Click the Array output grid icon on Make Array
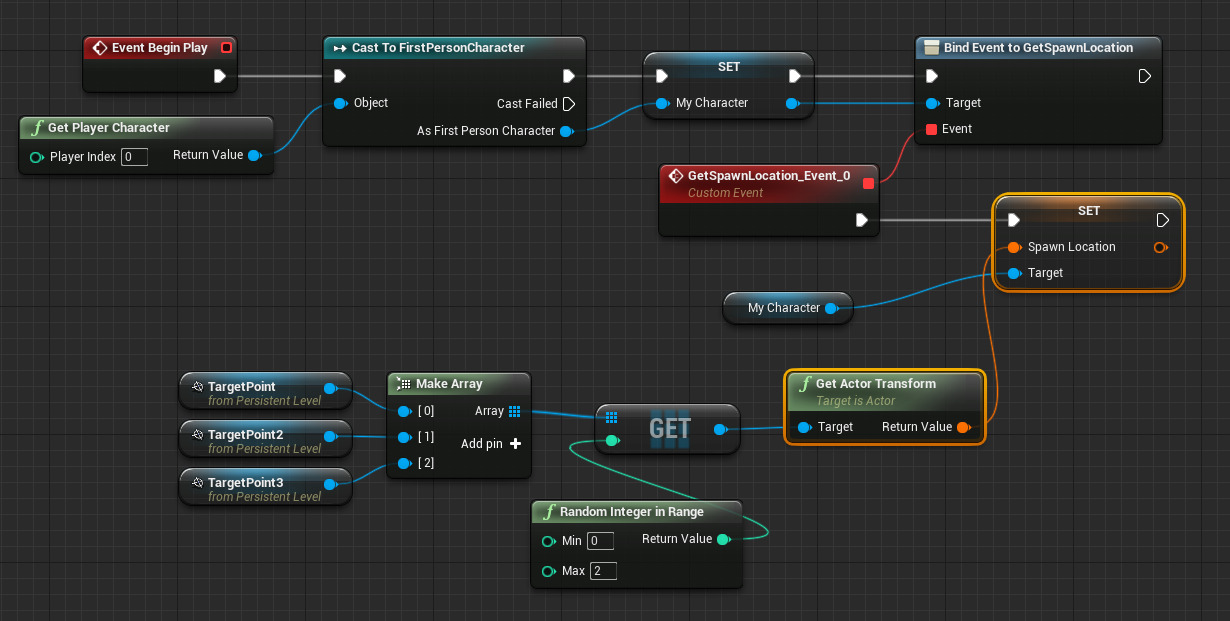 click(x=514, y=411)
